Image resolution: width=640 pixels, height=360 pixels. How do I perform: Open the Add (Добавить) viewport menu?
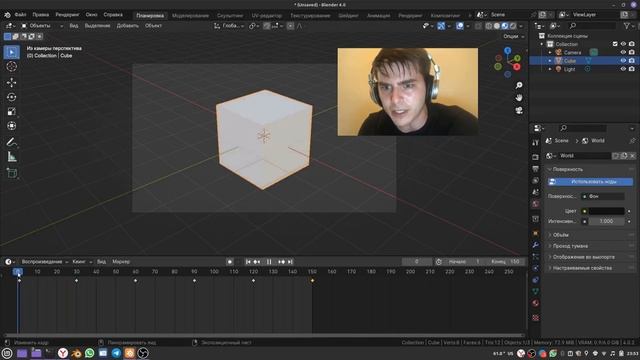[x=127, y=26]
